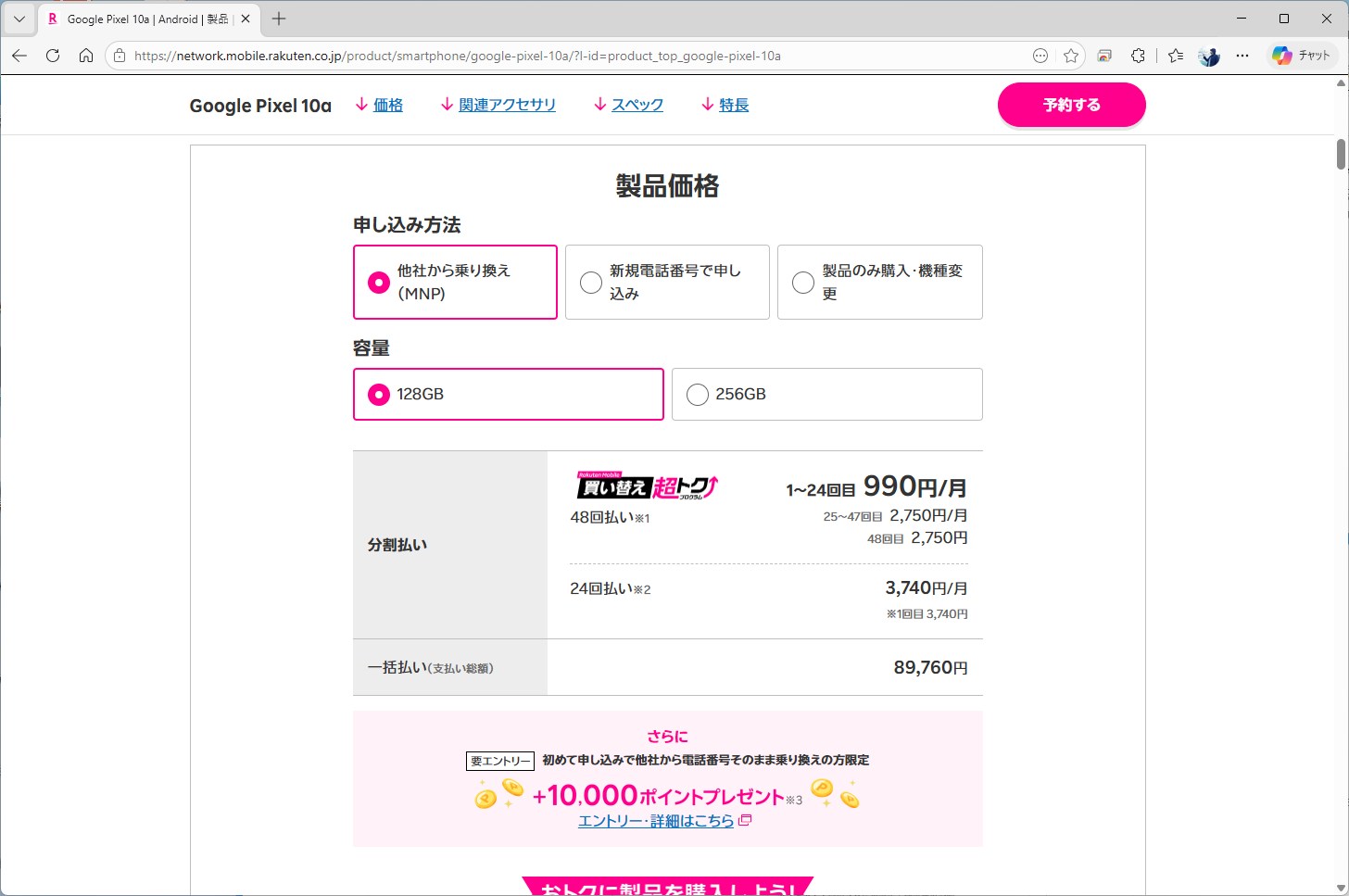View site information lock icon
Screen dimensions: 1349x896
click(x=120, y=56)
